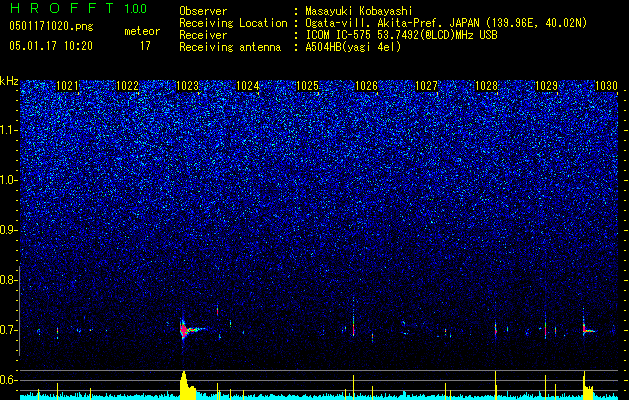Click the Receiver label
Image resolution: width=629 pixels, height=400 pixels.
pos(203,35)
